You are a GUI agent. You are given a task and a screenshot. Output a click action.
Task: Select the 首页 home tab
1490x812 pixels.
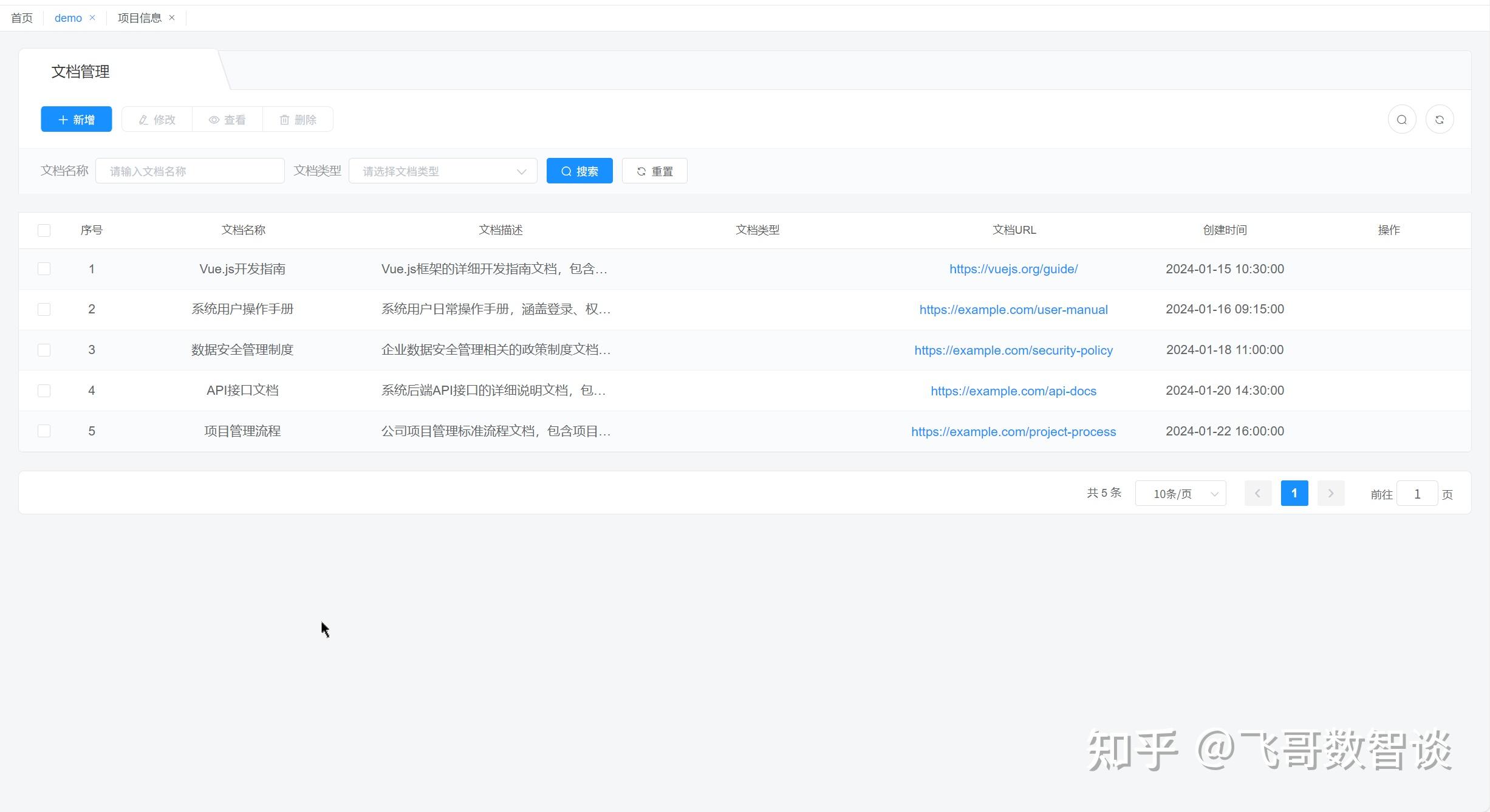point(21,18)
